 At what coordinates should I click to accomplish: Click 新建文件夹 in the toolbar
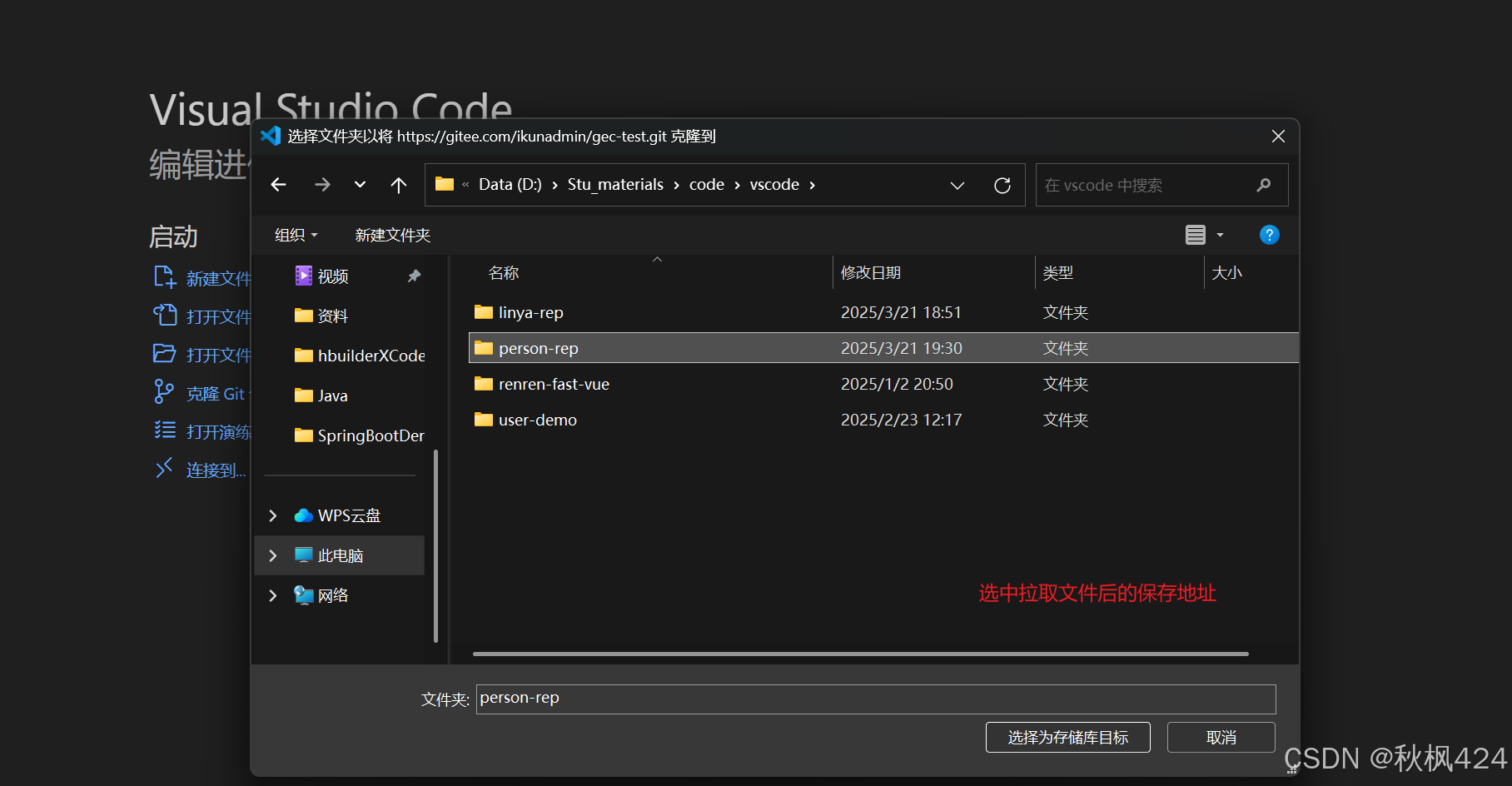tap(392, 235)
